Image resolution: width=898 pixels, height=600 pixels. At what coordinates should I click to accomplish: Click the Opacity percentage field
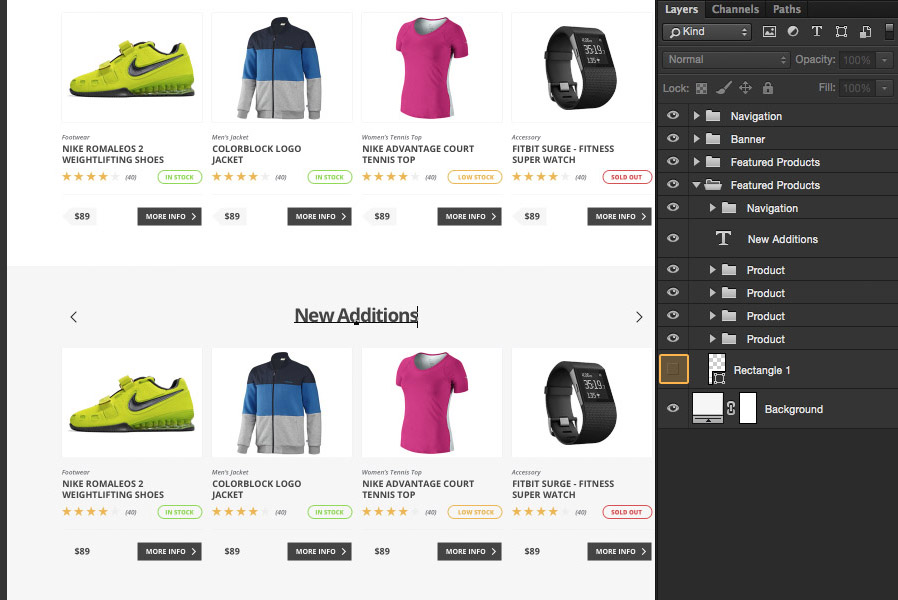(857, 60)
